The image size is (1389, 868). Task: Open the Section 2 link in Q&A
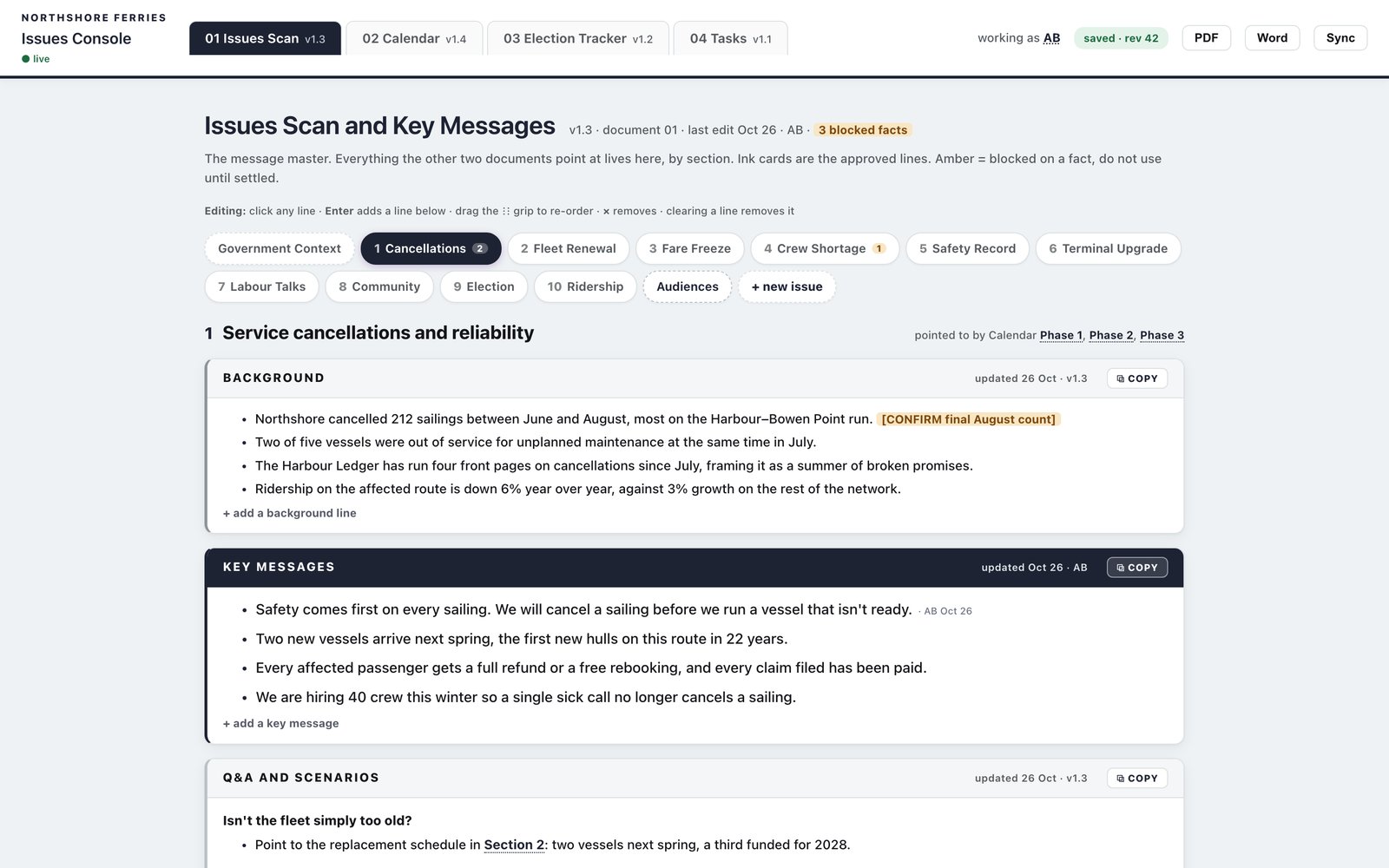(x=514, y=845)
